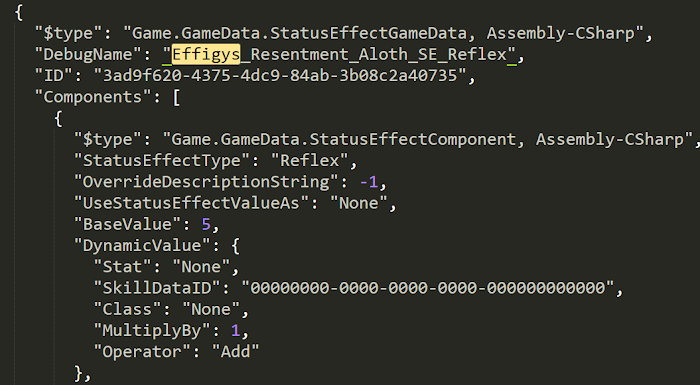Click the SkillDataID zero GUID value

point(428,288)
